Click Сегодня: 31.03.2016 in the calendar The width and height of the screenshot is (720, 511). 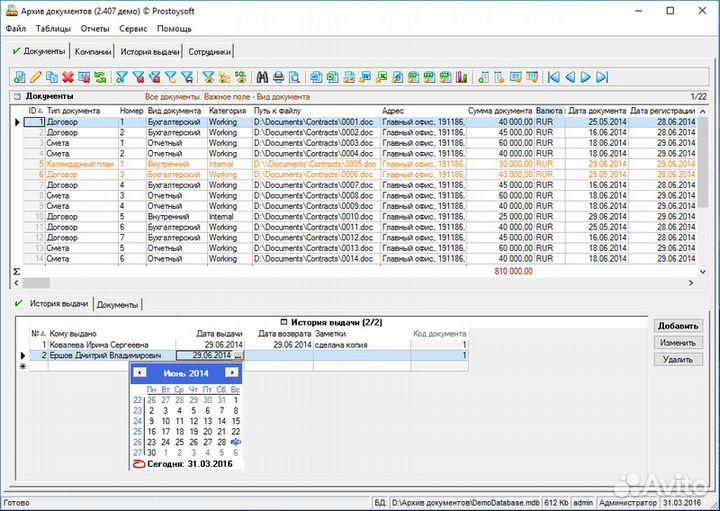click(x=187, y=464)
